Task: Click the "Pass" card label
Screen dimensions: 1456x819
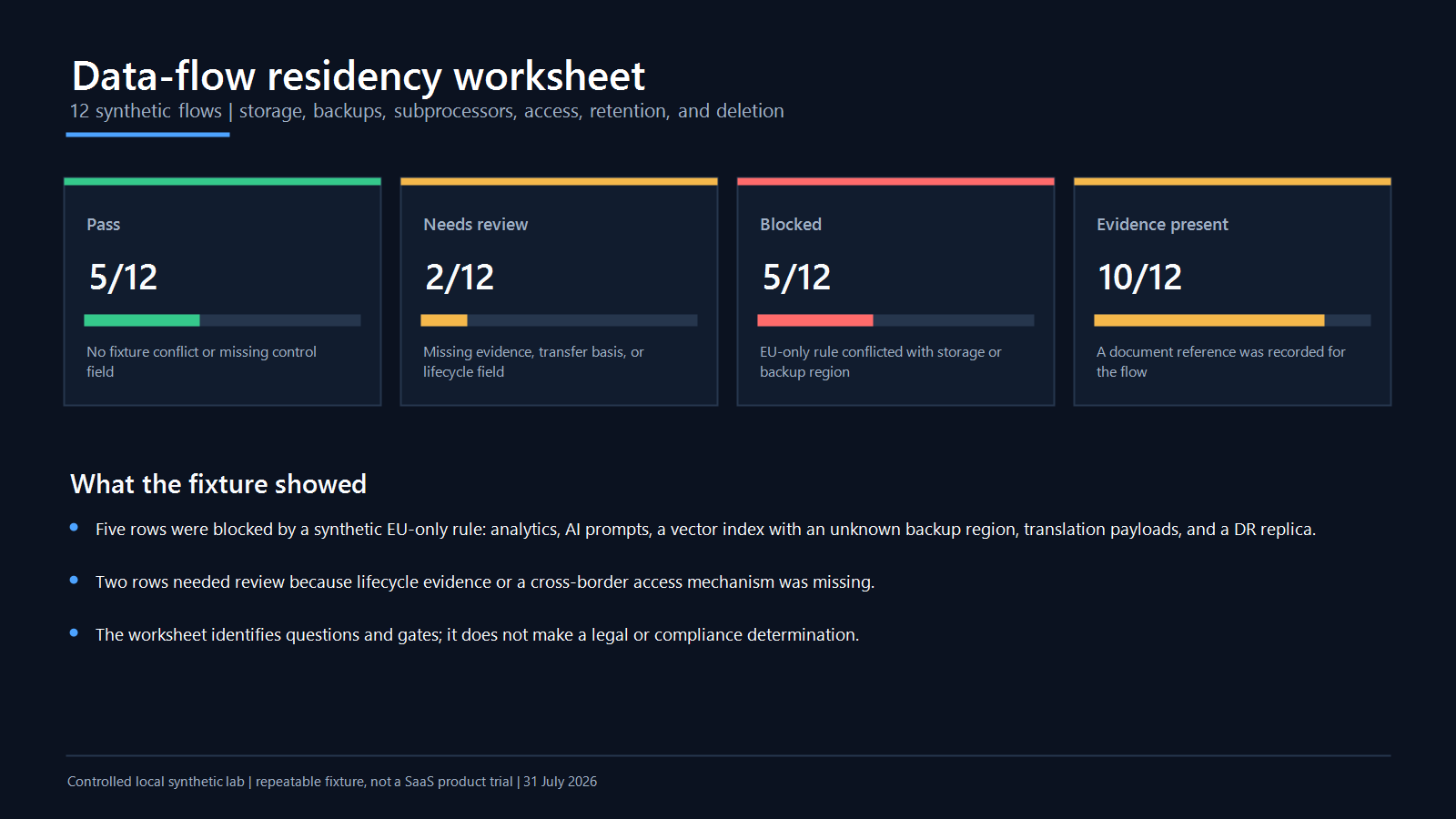Action: tap(104, 225)
